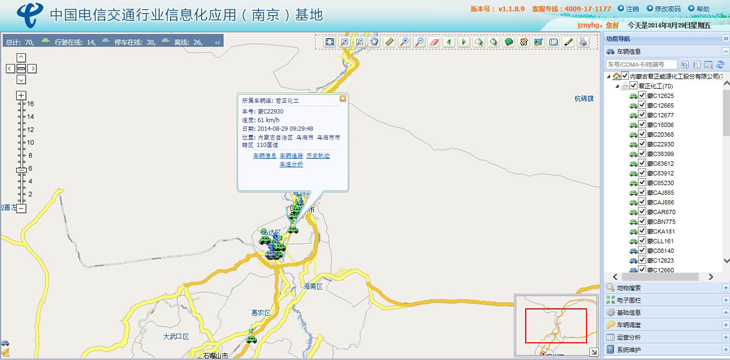The width and height of the screenshot is (730, 360).
Task: Uncheck vehicle 蒙C12625 checkbox
Action: (642, 95)
